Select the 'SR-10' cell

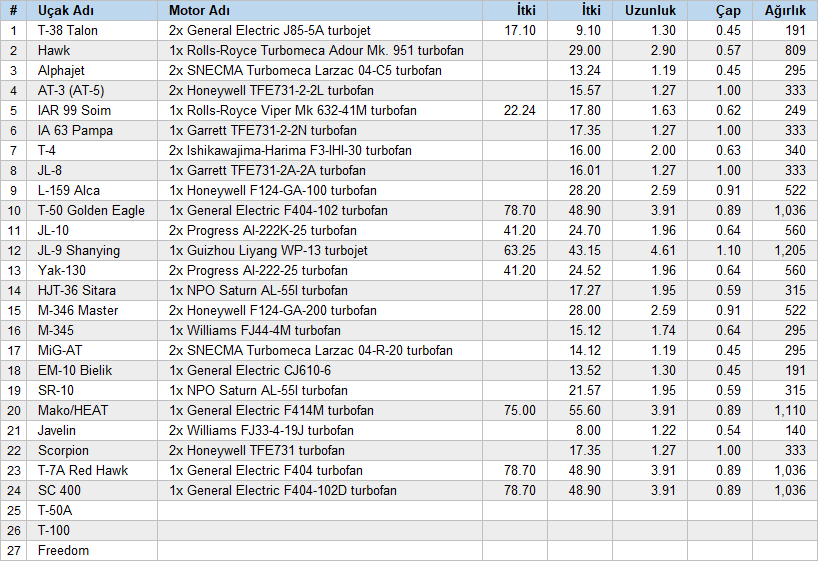click(92, 391)
